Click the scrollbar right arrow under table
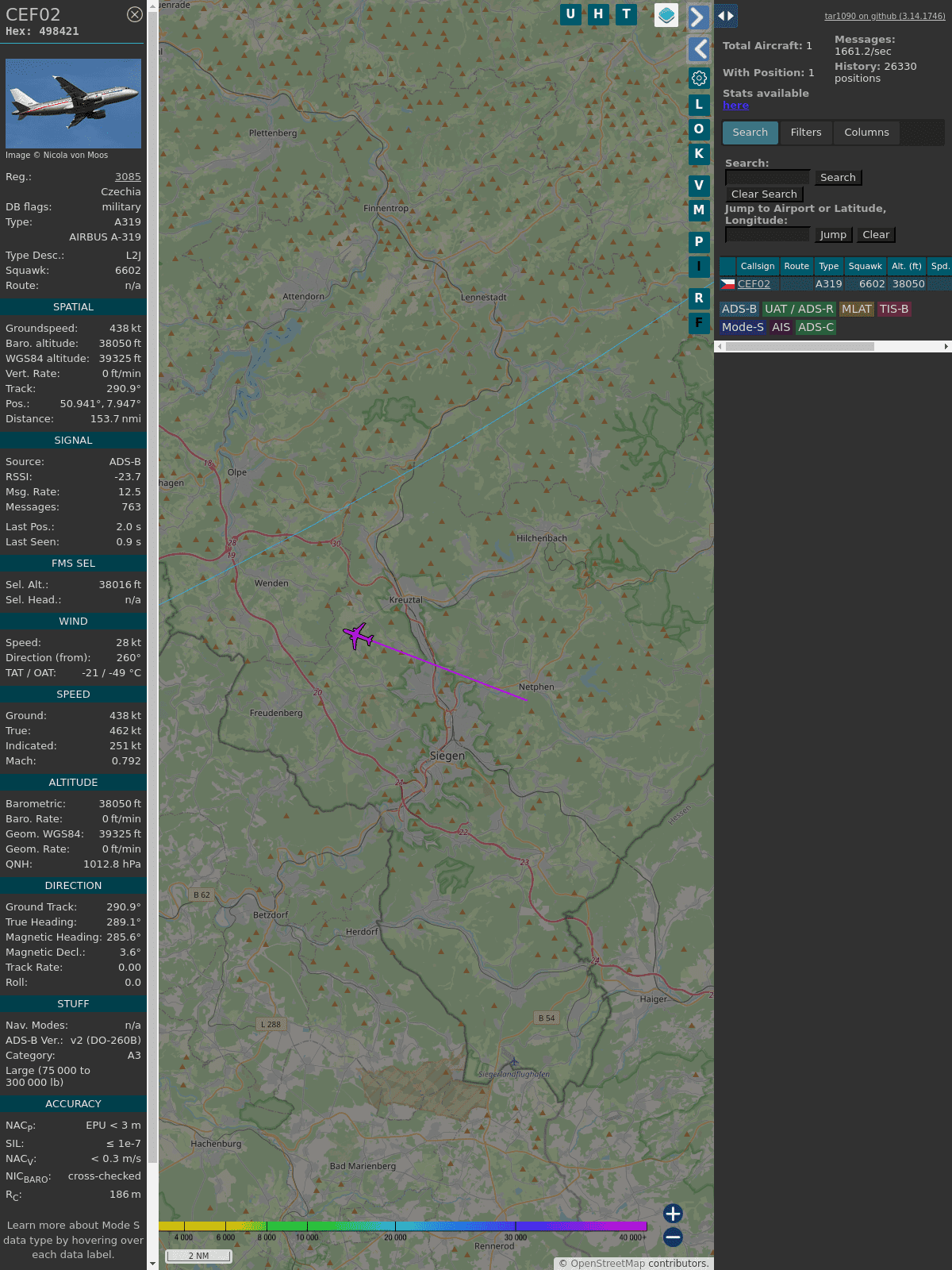952x1270 pixels. 946,347
